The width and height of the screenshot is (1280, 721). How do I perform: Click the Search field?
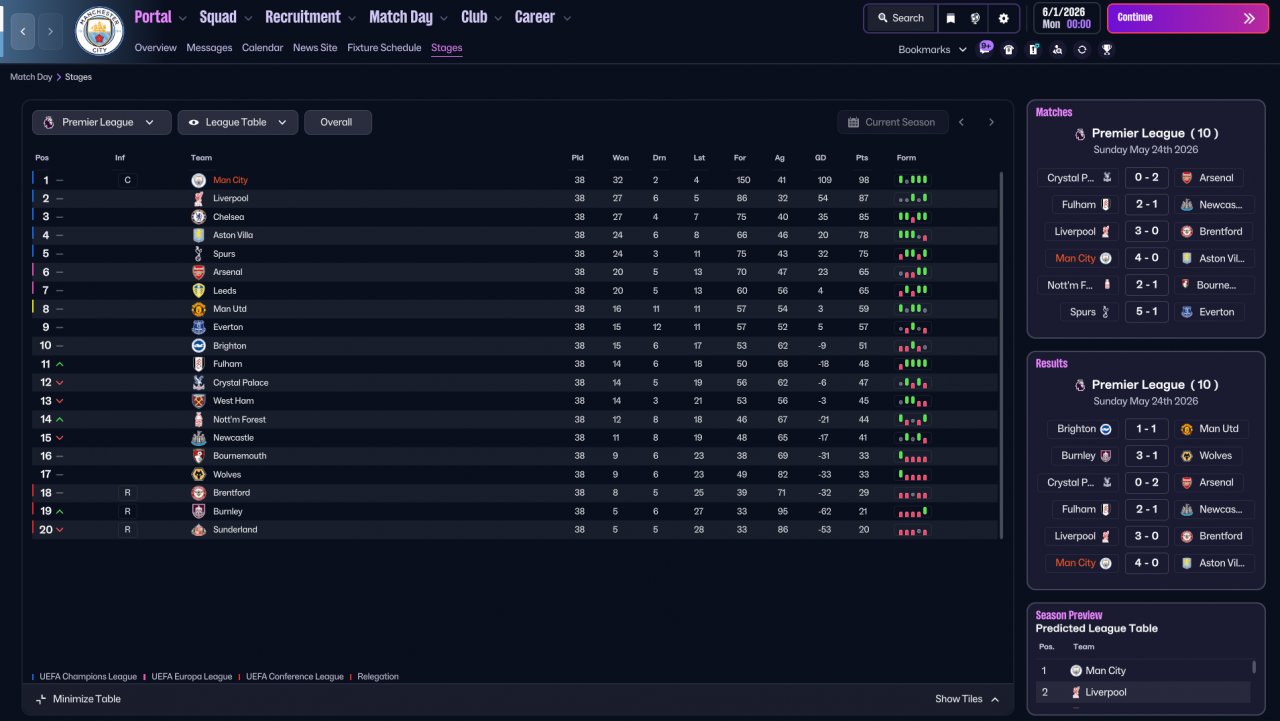coord(900,18)
